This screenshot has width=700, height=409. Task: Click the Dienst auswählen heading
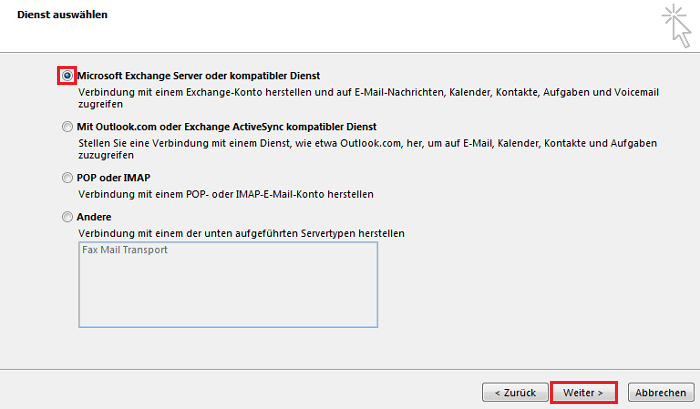pos(62,14)
